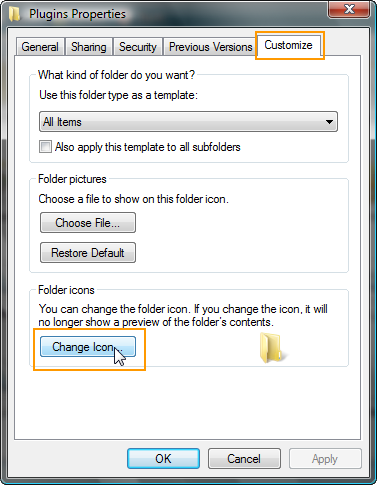Click the folder icon preview image
Screen dimensions: 377x485
pos(272,348)
